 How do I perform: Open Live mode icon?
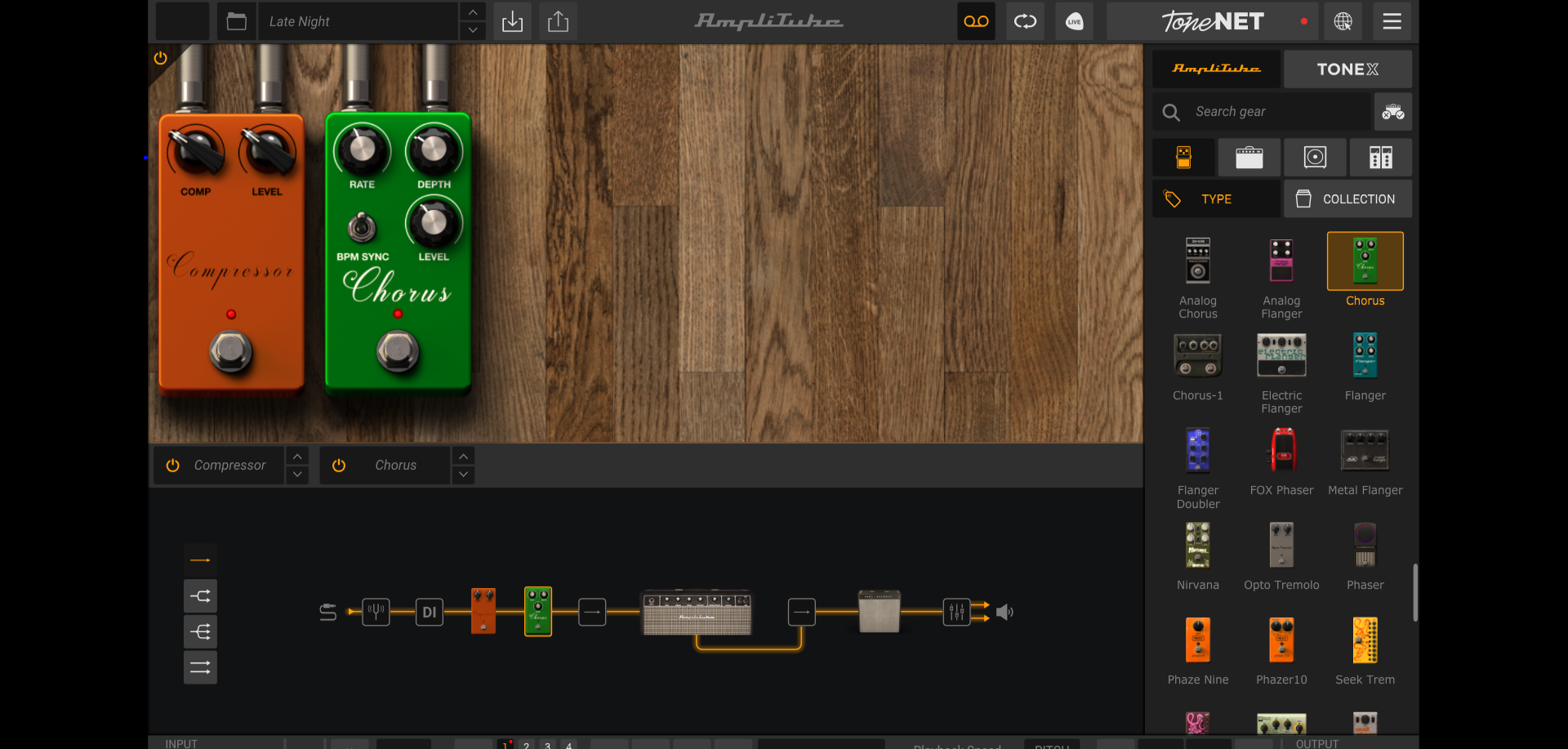coord(1074,21)
